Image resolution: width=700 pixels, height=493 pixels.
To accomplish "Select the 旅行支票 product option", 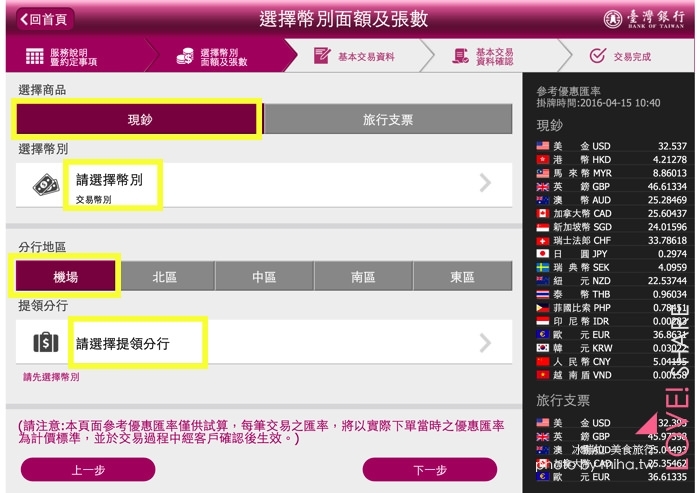I will pos(388,119).
